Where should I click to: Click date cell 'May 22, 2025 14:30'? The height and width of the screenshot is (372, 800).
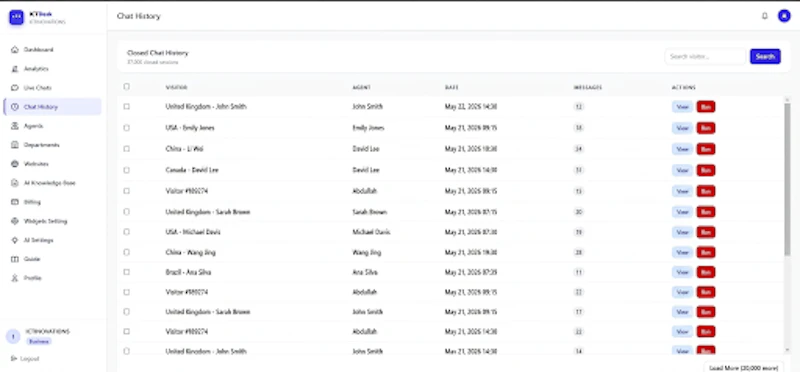pyautogui.click(x=471, y=107)
